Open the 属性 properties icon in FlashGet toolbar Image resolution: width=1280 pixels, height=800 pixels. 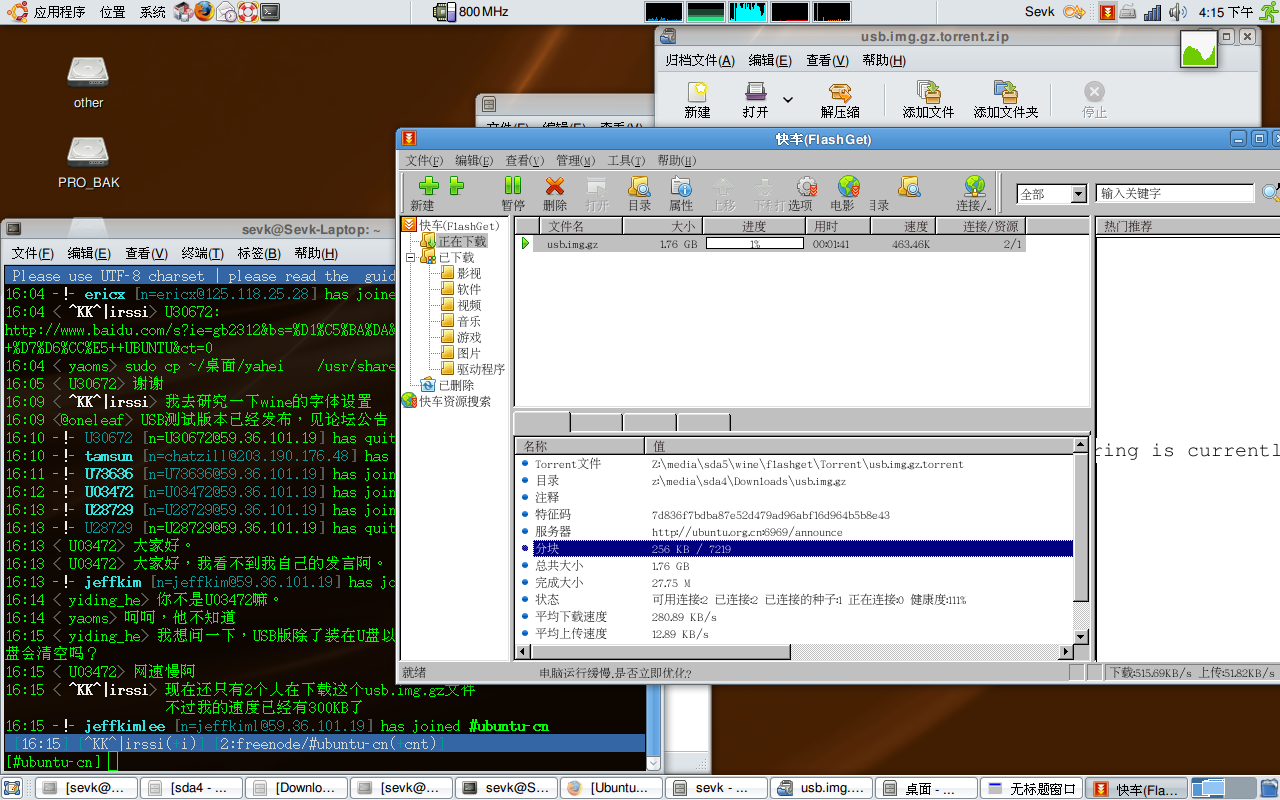pyautogui.click(x=681, y=186)
